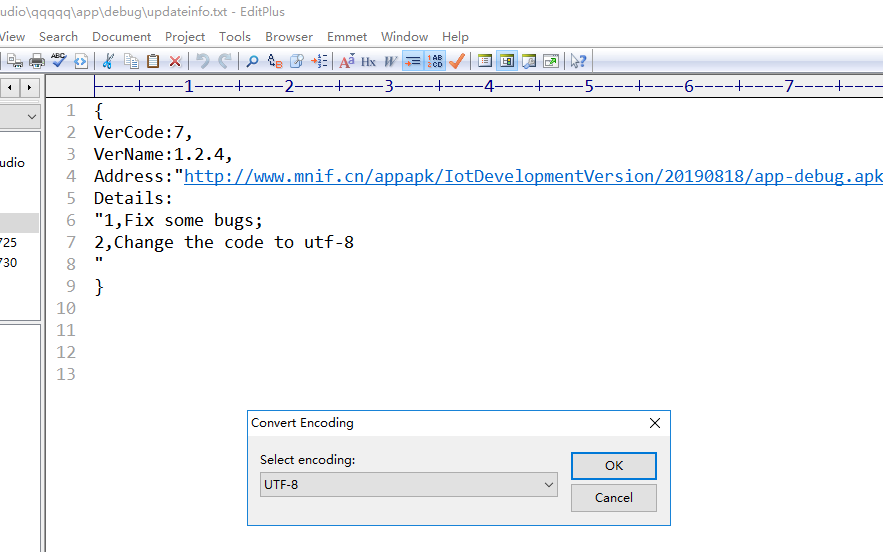Open the Emmet menu

pyautogui.click(x=346, y=36)
